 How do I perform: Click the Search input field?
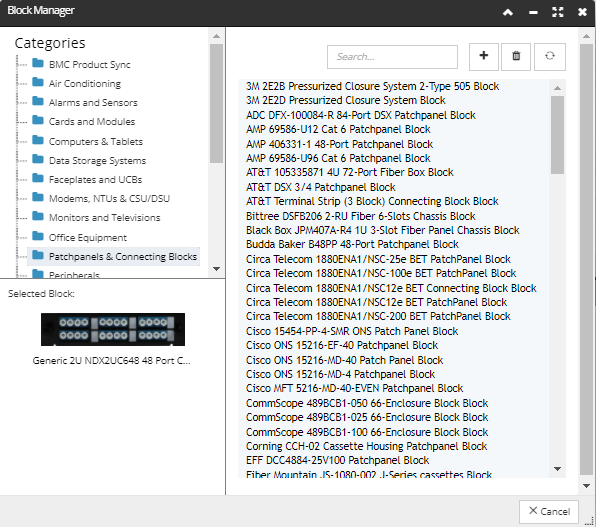[x=392, y=57]
